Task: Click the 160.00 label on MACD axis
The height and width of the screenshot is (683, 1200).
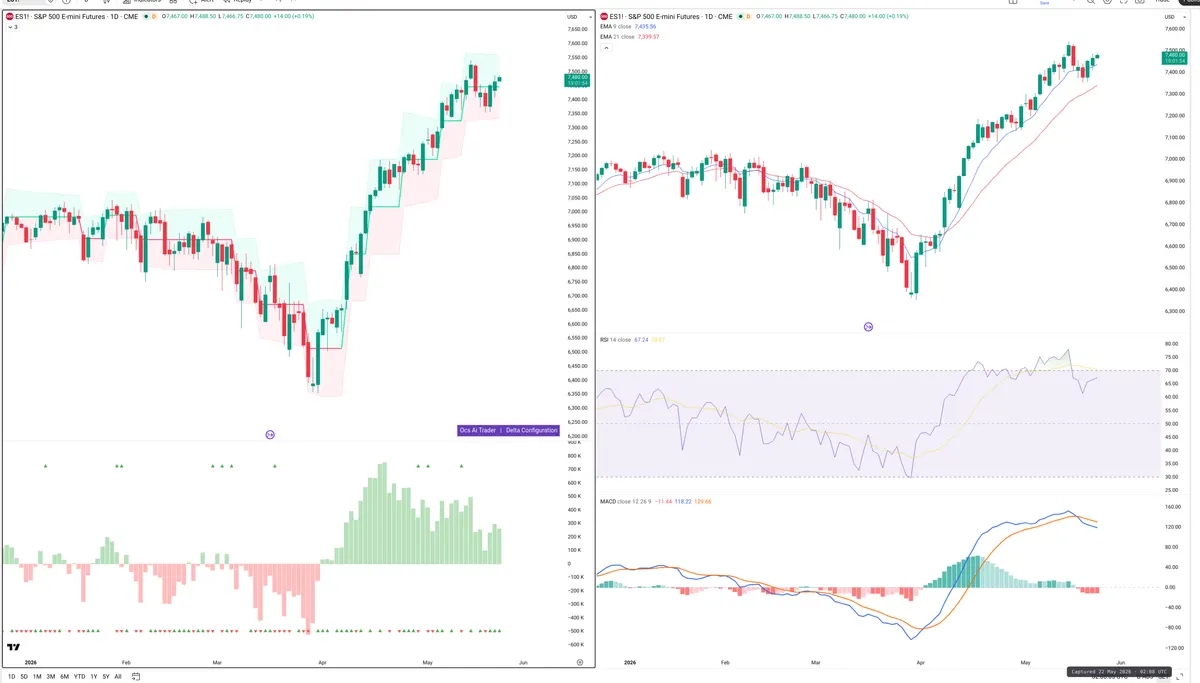Action: click(1172, 506)
